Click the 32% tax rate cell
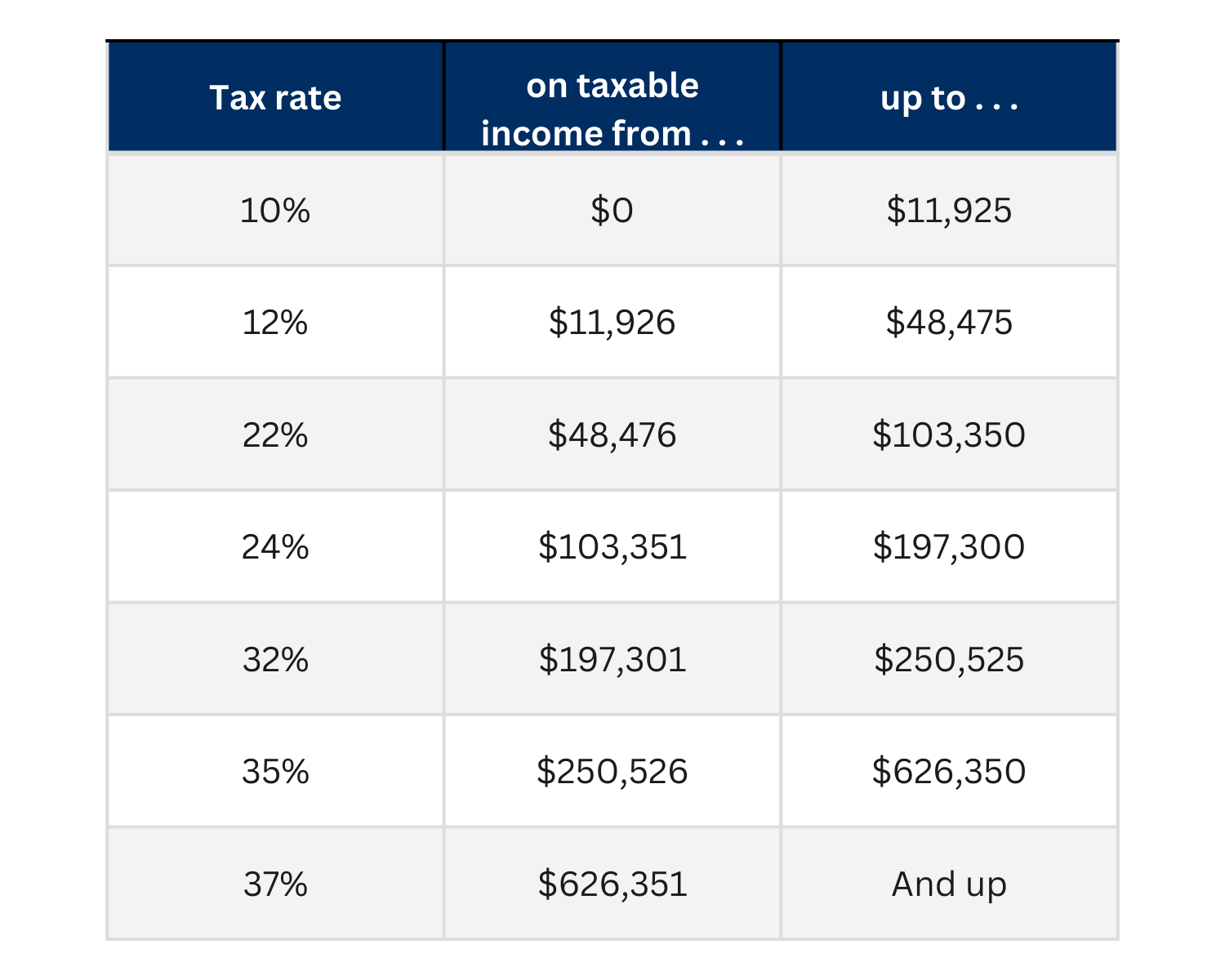 (275, 659)
